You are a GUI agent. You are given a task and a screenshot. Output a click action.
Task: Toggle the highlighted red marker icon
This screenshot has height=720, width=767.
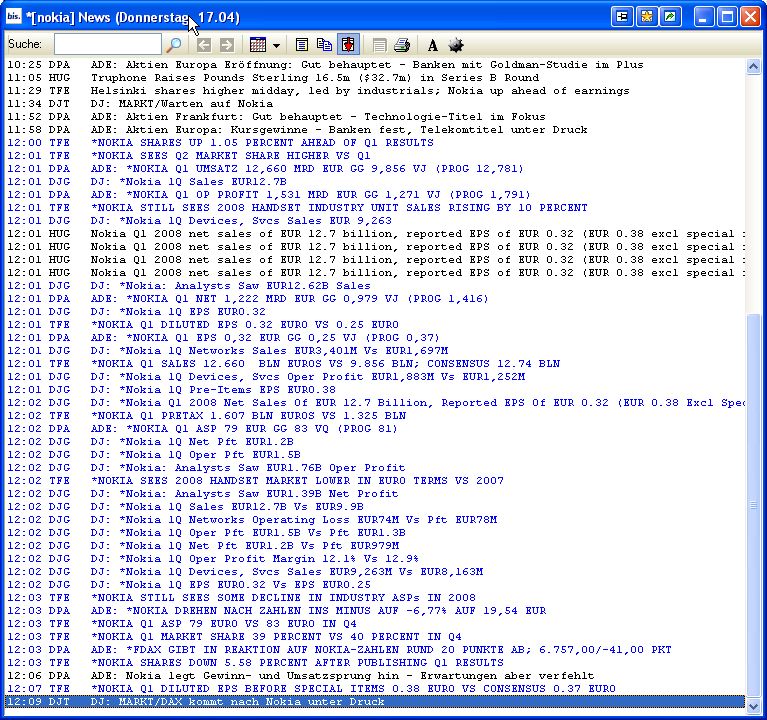pos(348,45)
